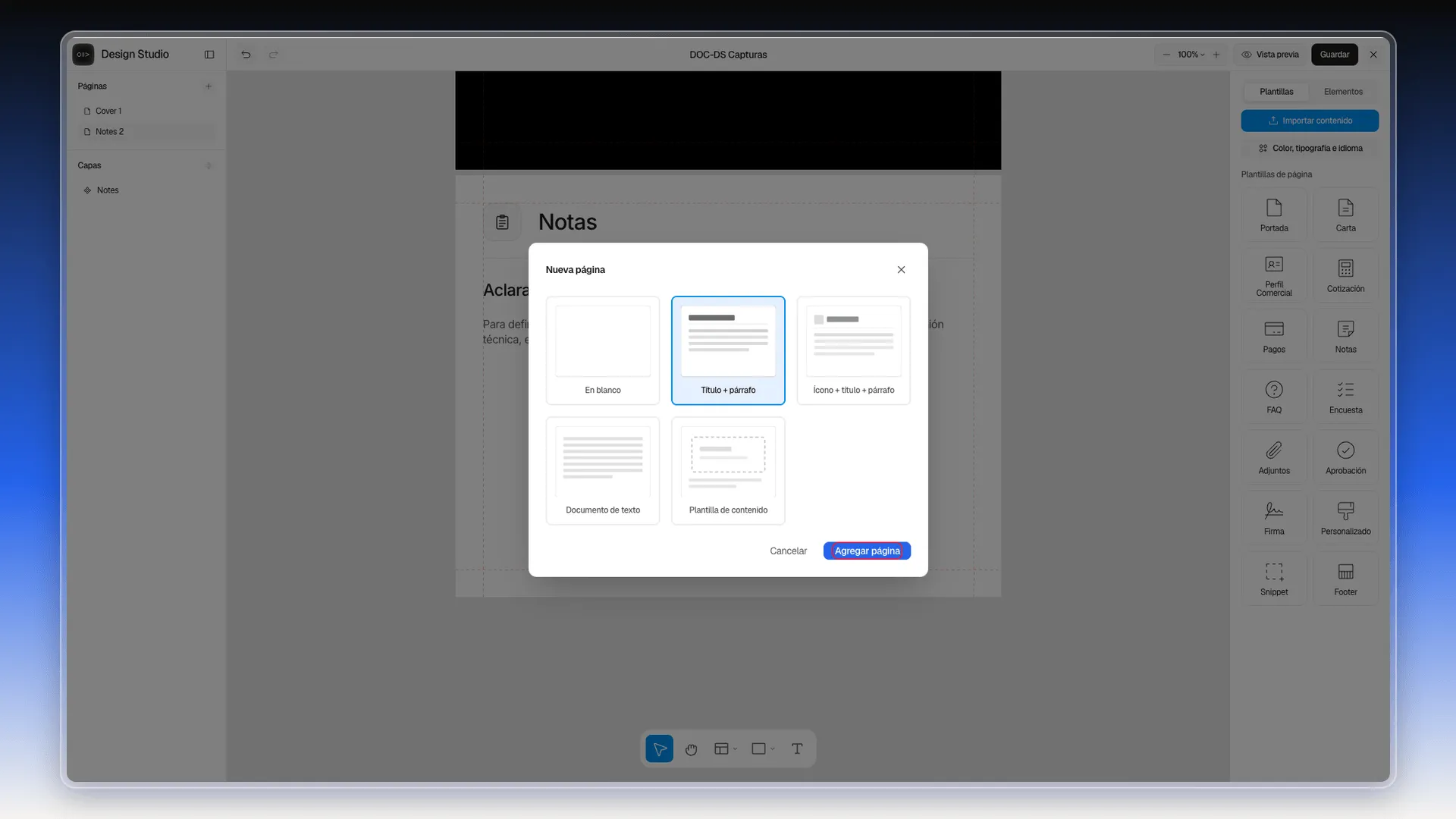Select the En blanco page layout

click(x=603, y=350)
